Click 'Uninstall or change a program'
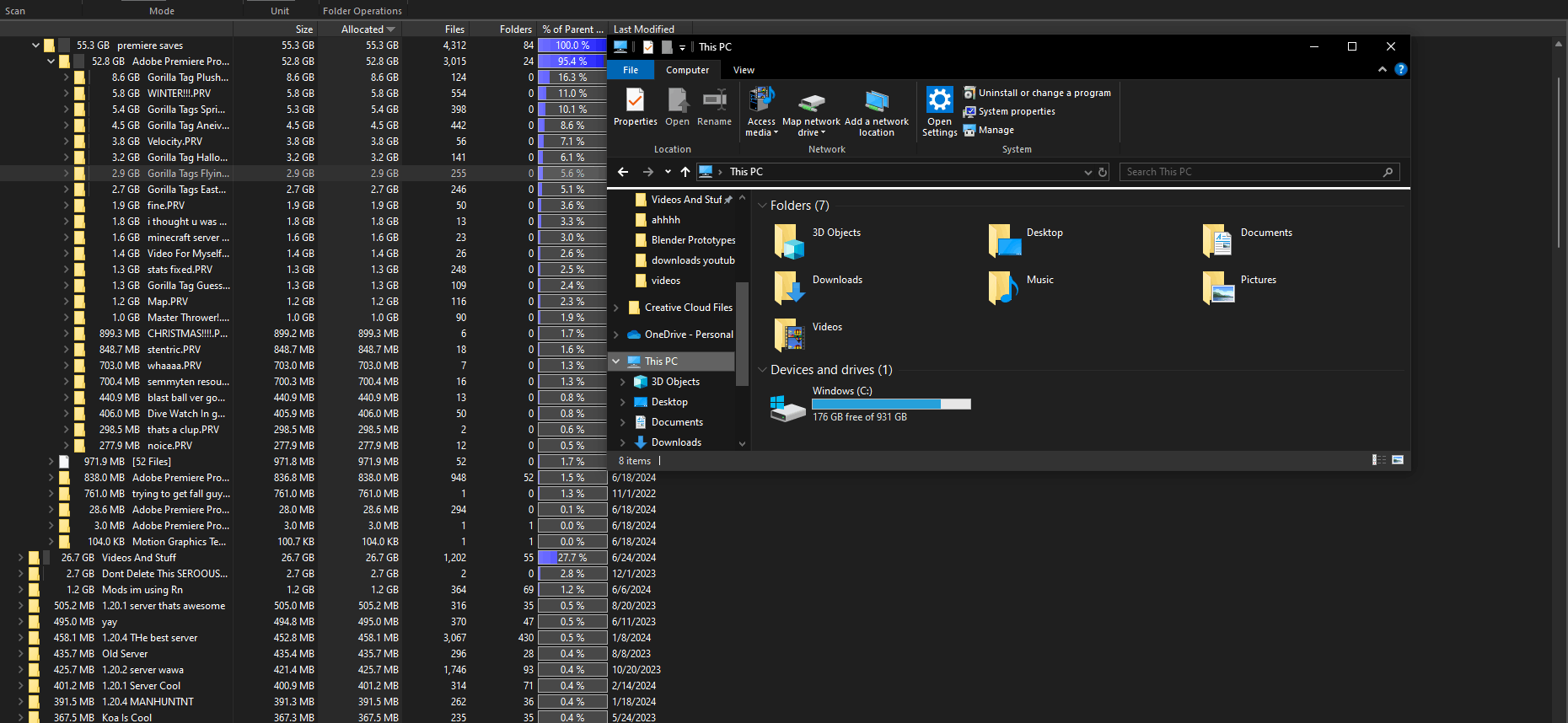This screenshot has width=1568, height=723. [1038, 93]
